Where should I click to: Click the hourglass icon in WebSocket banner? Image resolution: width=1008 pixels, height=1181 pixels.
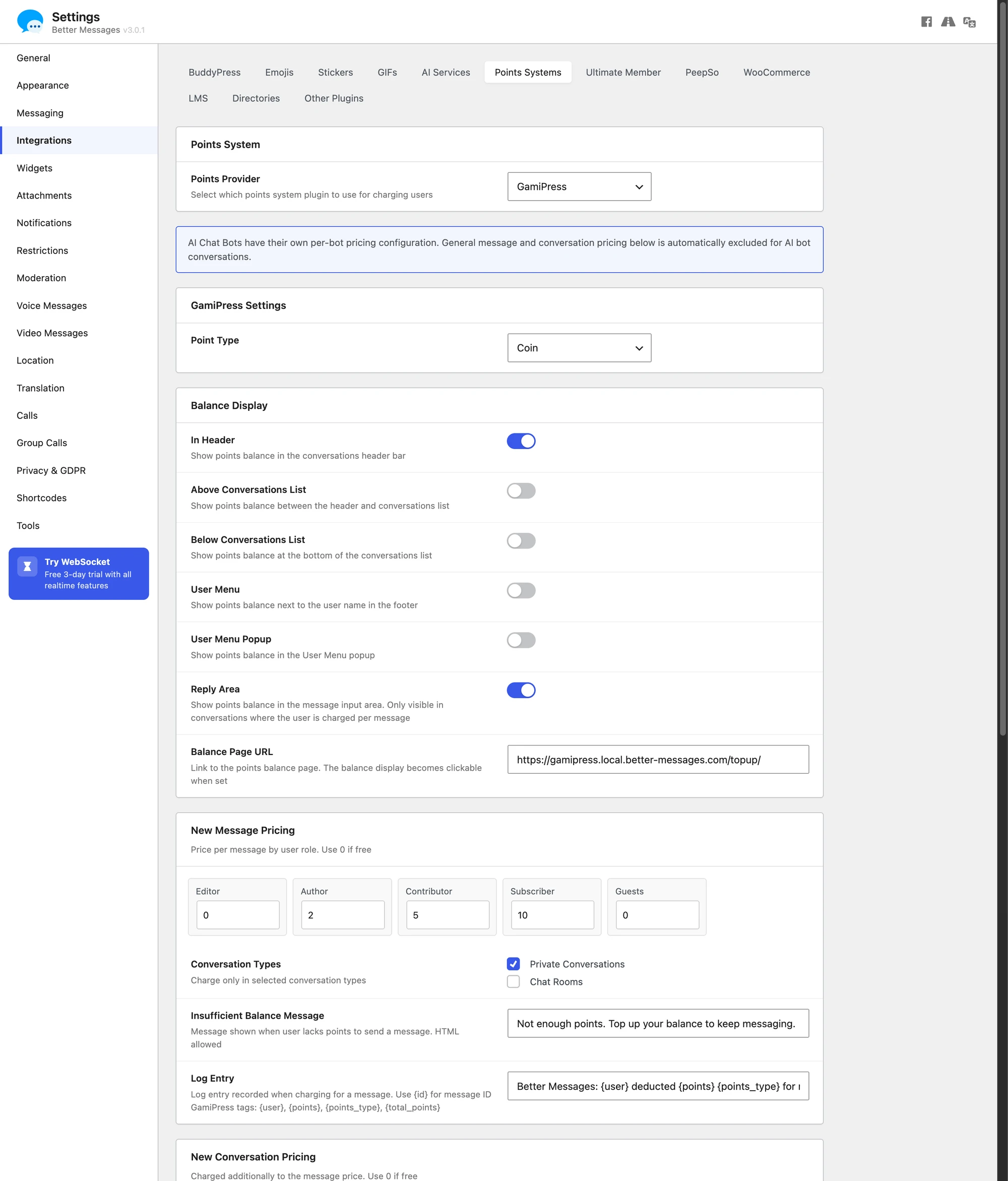27,566
